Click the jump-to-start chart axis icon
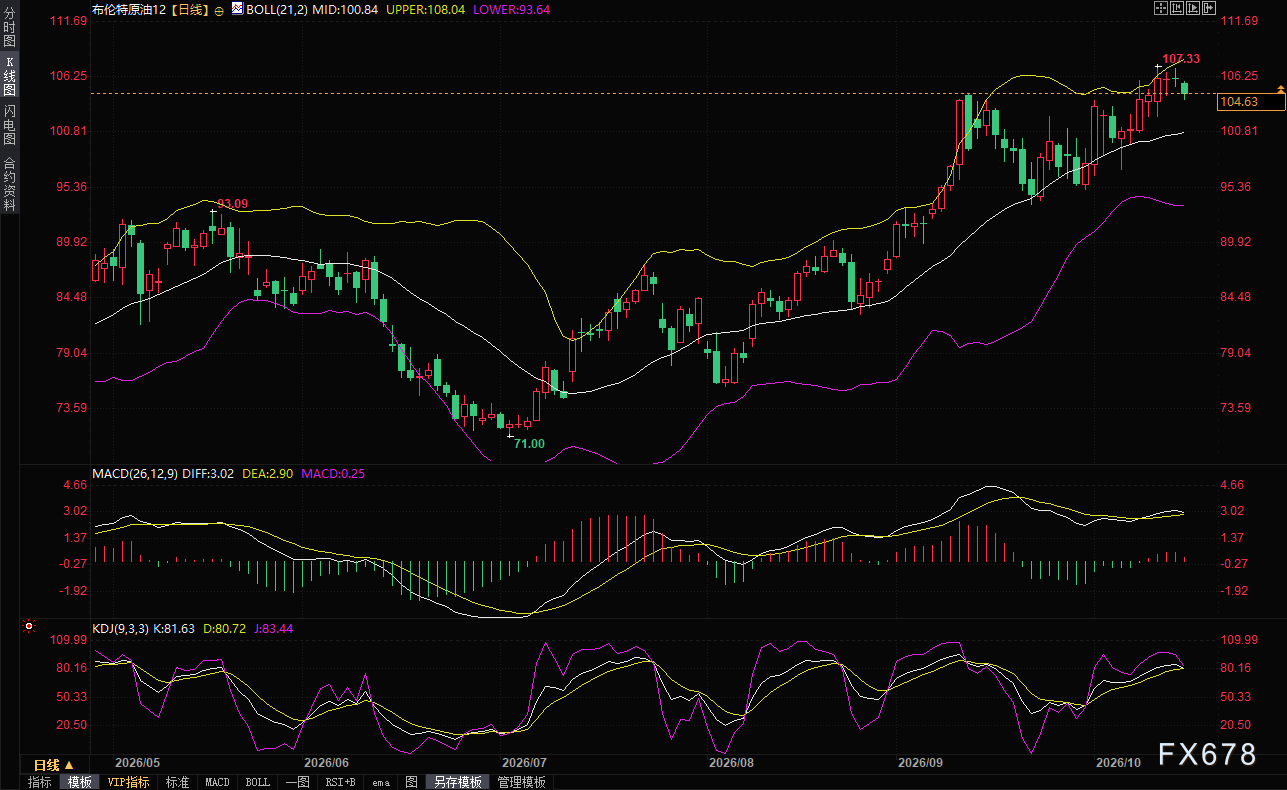Viewport: 1287px width, 790px height. click(x=1177, y=8)
